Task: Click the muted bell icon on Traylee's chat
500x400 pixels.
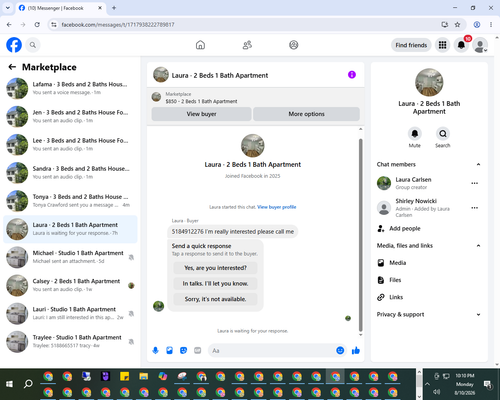Action: (x=131, y=342)
